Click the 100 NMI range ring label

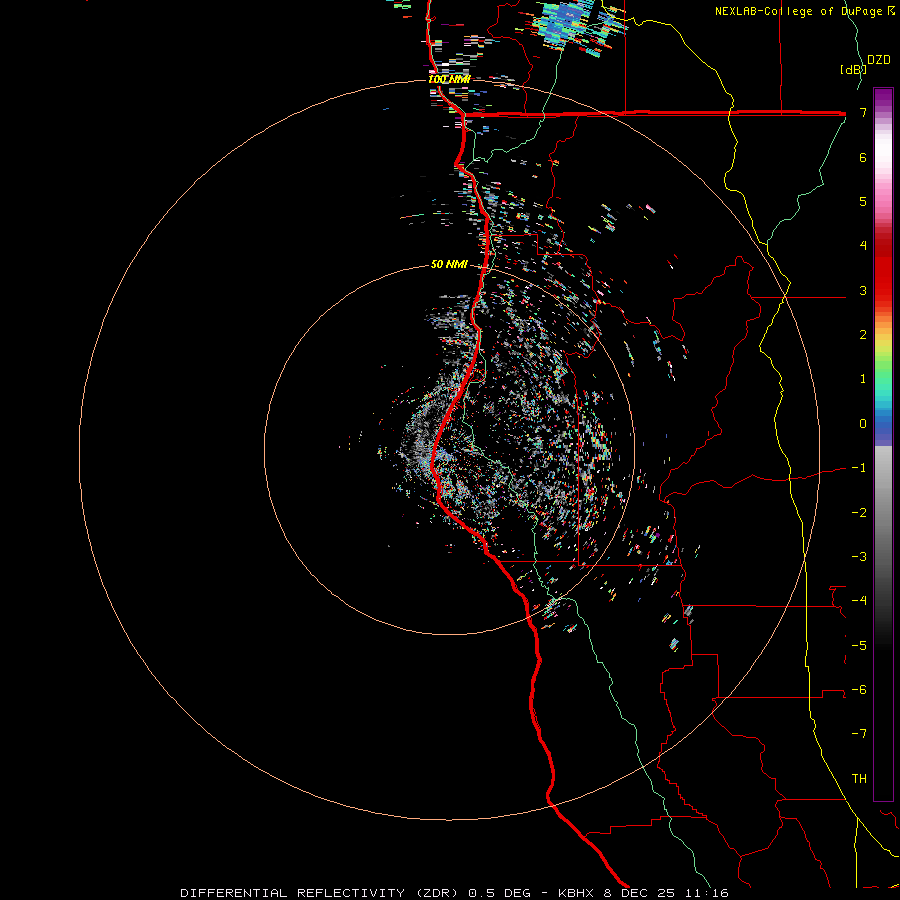pyautogui.click(x=449, y=79)
